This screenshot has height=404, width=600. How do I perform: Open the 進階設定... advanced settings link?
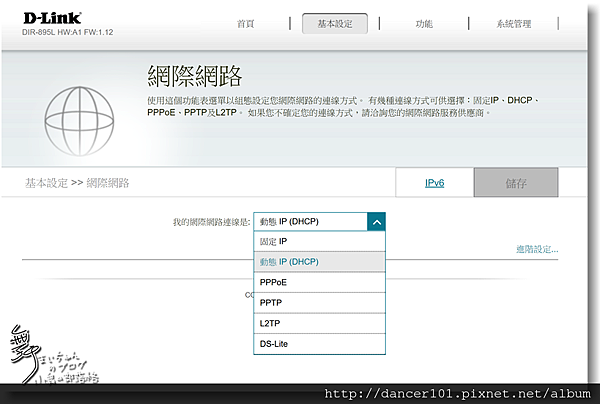click(537, 249)
